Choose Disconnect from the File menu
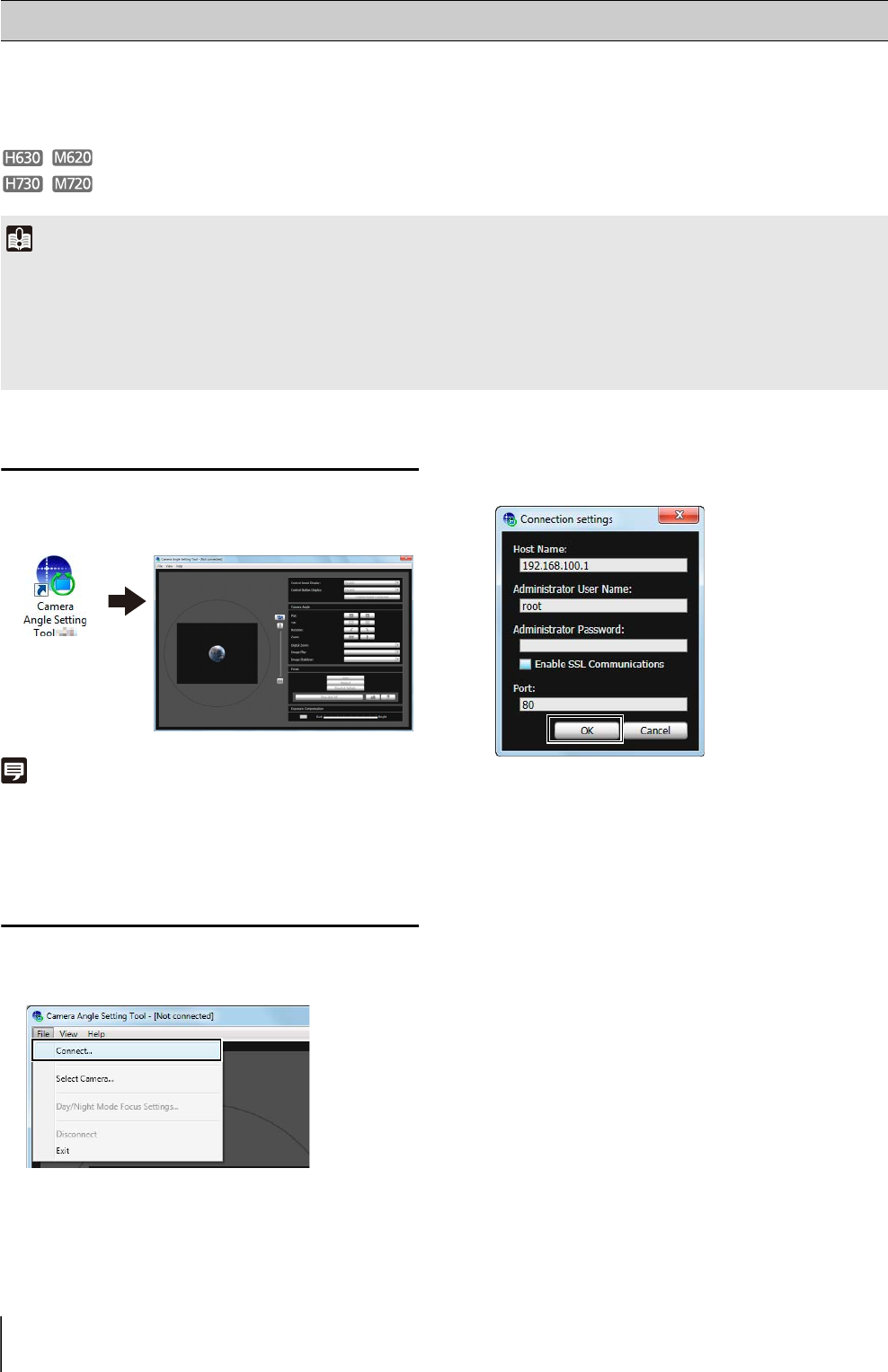The width and height of the screenshot is (888, 1372). 127,1134
